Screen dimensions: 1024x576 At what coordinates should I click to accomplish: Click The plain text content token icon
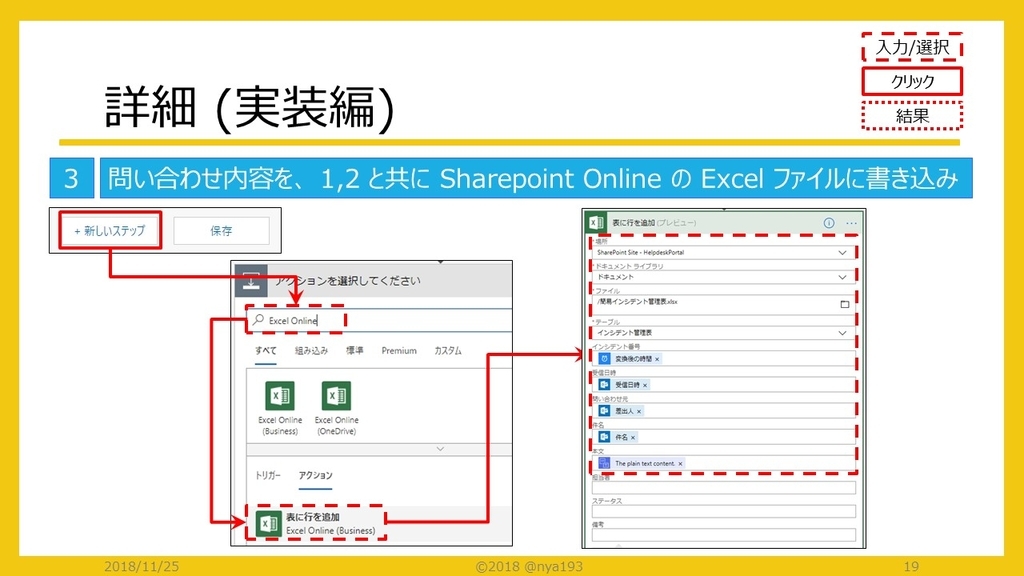604,463
